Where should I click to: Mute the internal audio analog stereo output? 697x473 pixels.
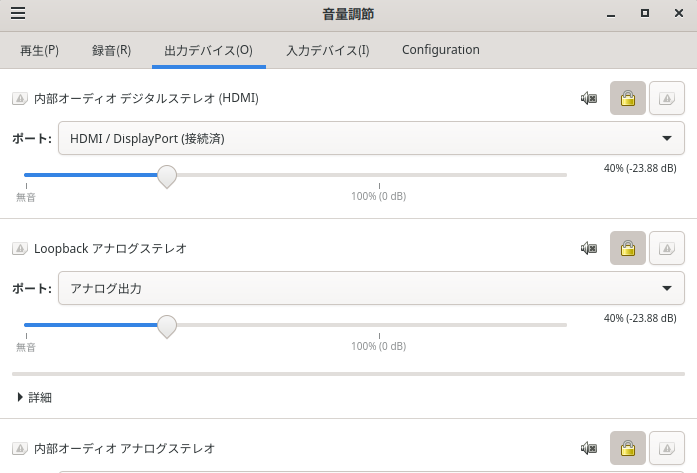[x=589, y=448]
